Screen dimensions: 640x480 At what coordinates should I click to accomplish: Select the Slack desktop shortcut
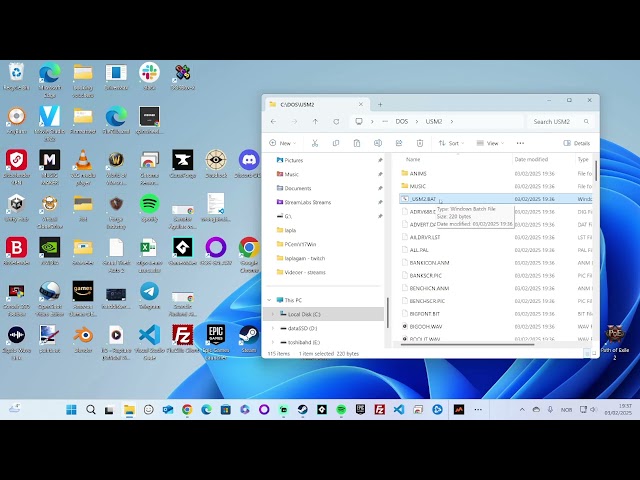[149, 77]
